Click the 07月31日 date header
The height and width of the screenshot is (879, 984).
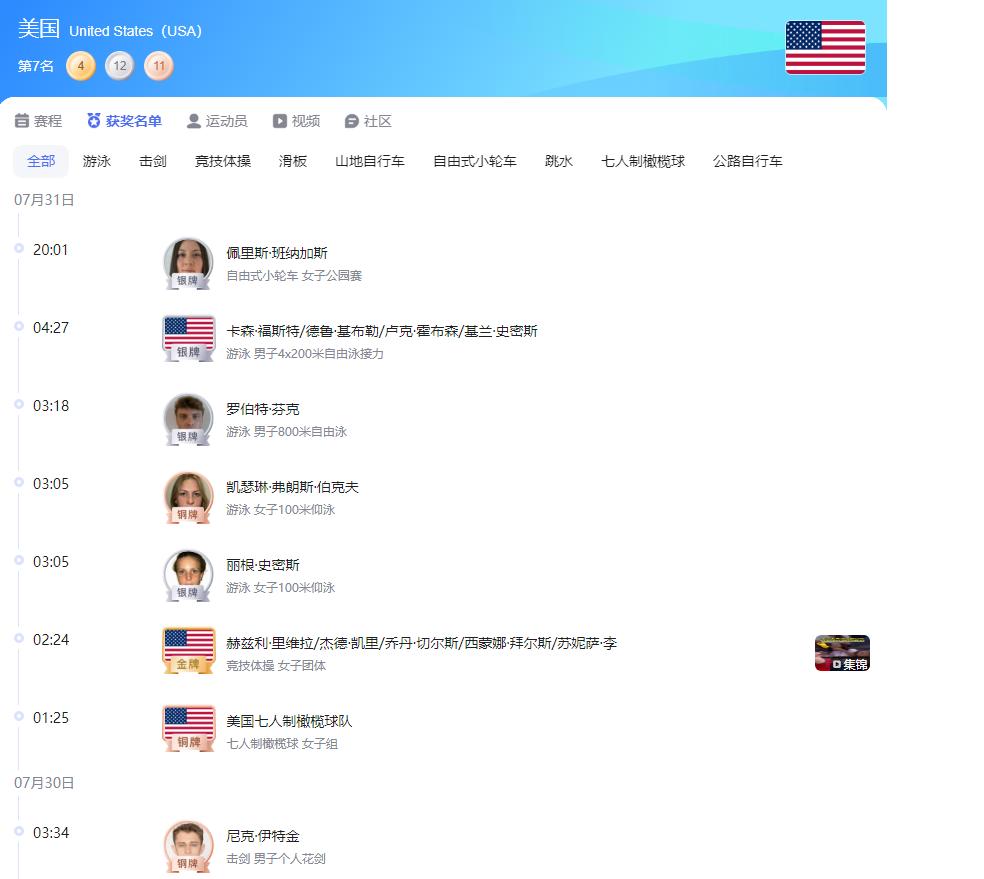44,200
